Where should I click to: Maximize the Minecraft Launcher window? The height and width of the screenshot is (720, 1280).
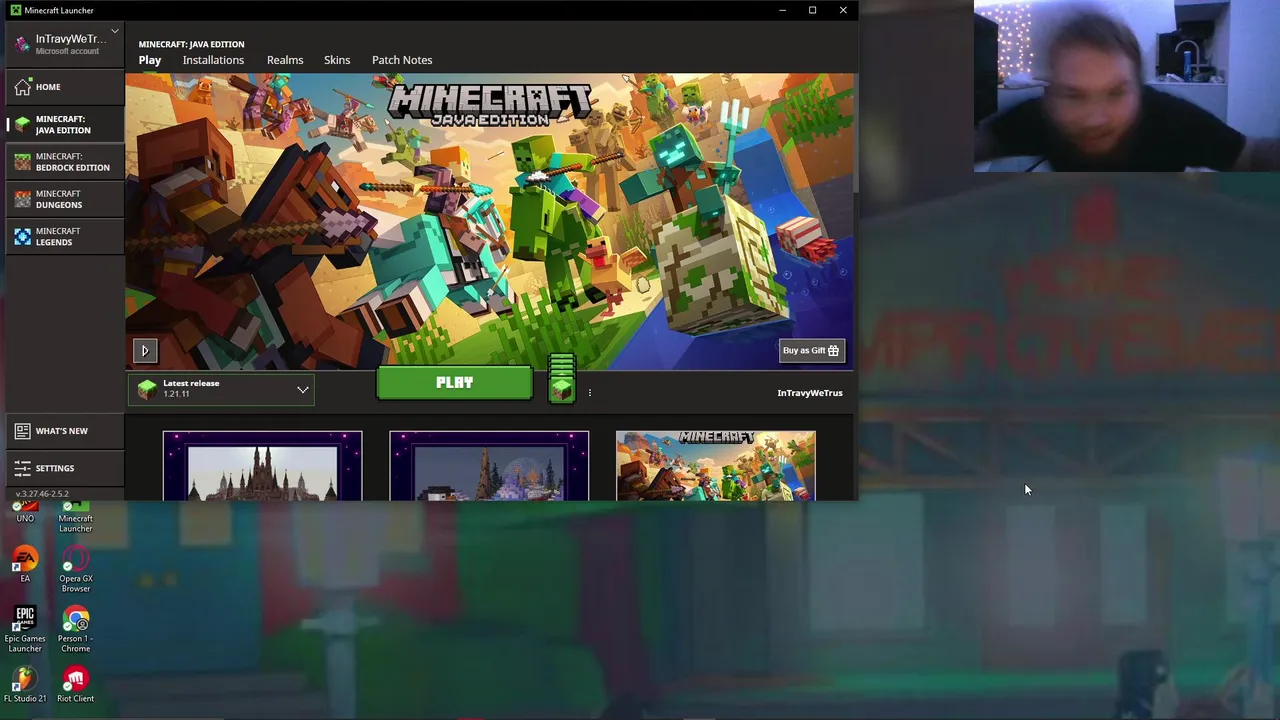812,10
